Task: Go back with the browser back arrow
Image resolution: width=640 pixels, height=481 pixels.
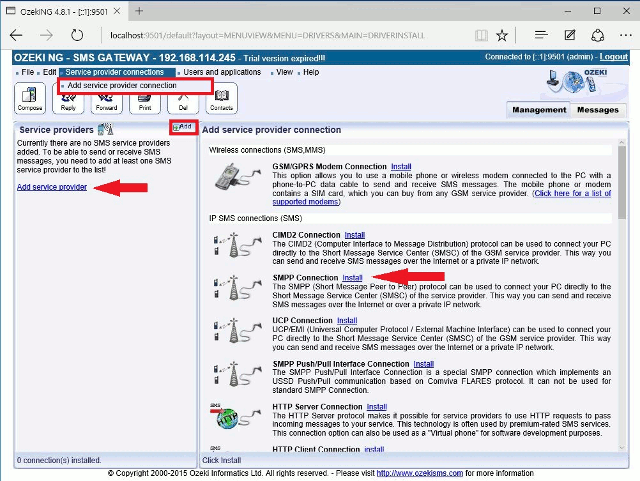Action: pyautogui.click(x=16, y=36)
